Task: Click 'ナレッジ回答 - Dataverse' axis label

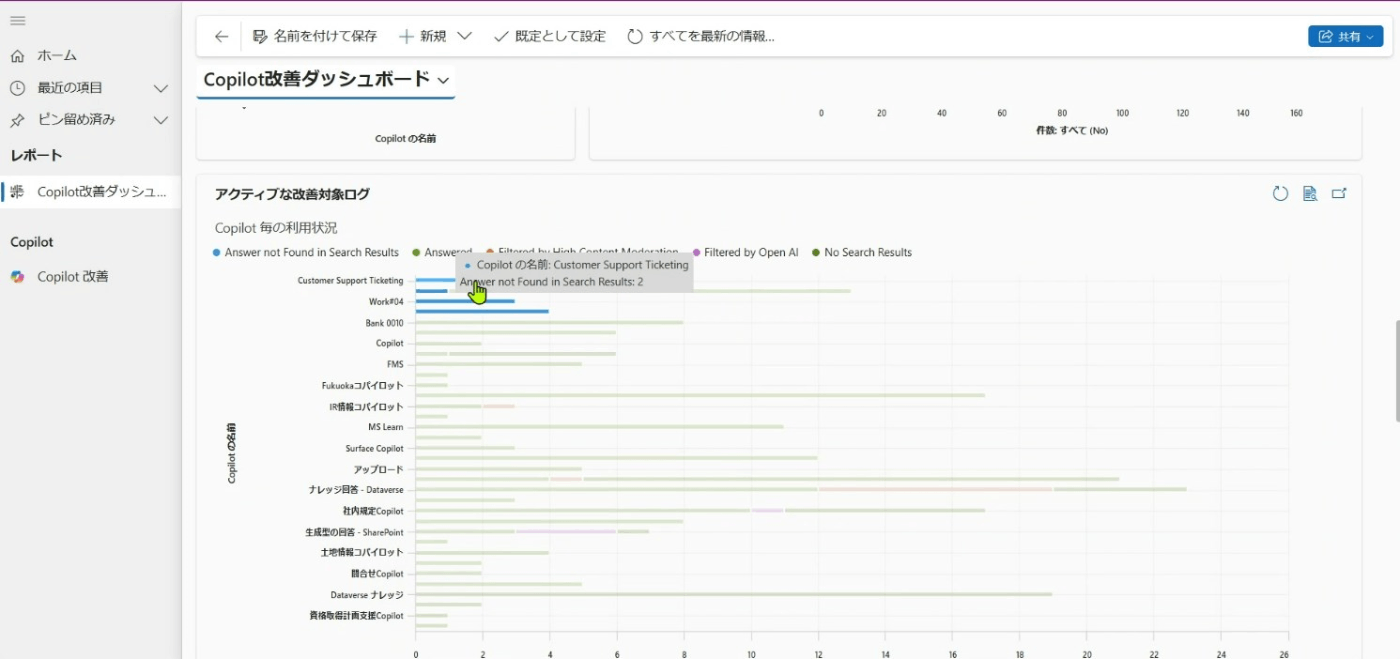Action: tap(356, 490)
